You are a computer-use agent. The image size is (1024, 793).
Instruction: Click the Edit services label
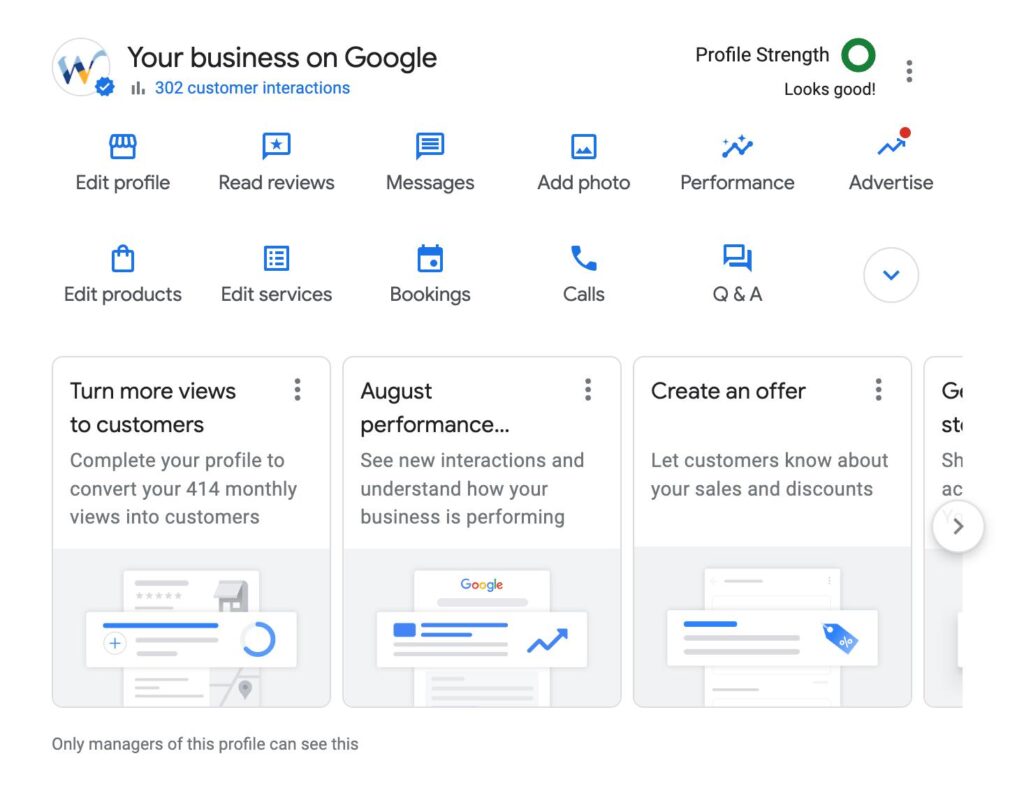pos(276,295)
